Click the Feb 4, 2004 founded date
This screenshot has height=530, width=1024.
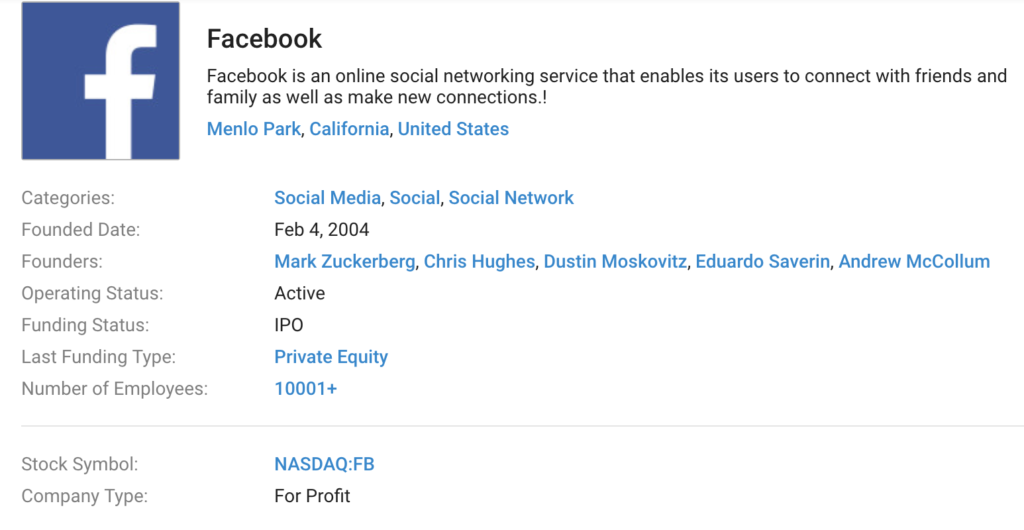tap(321, 230)
